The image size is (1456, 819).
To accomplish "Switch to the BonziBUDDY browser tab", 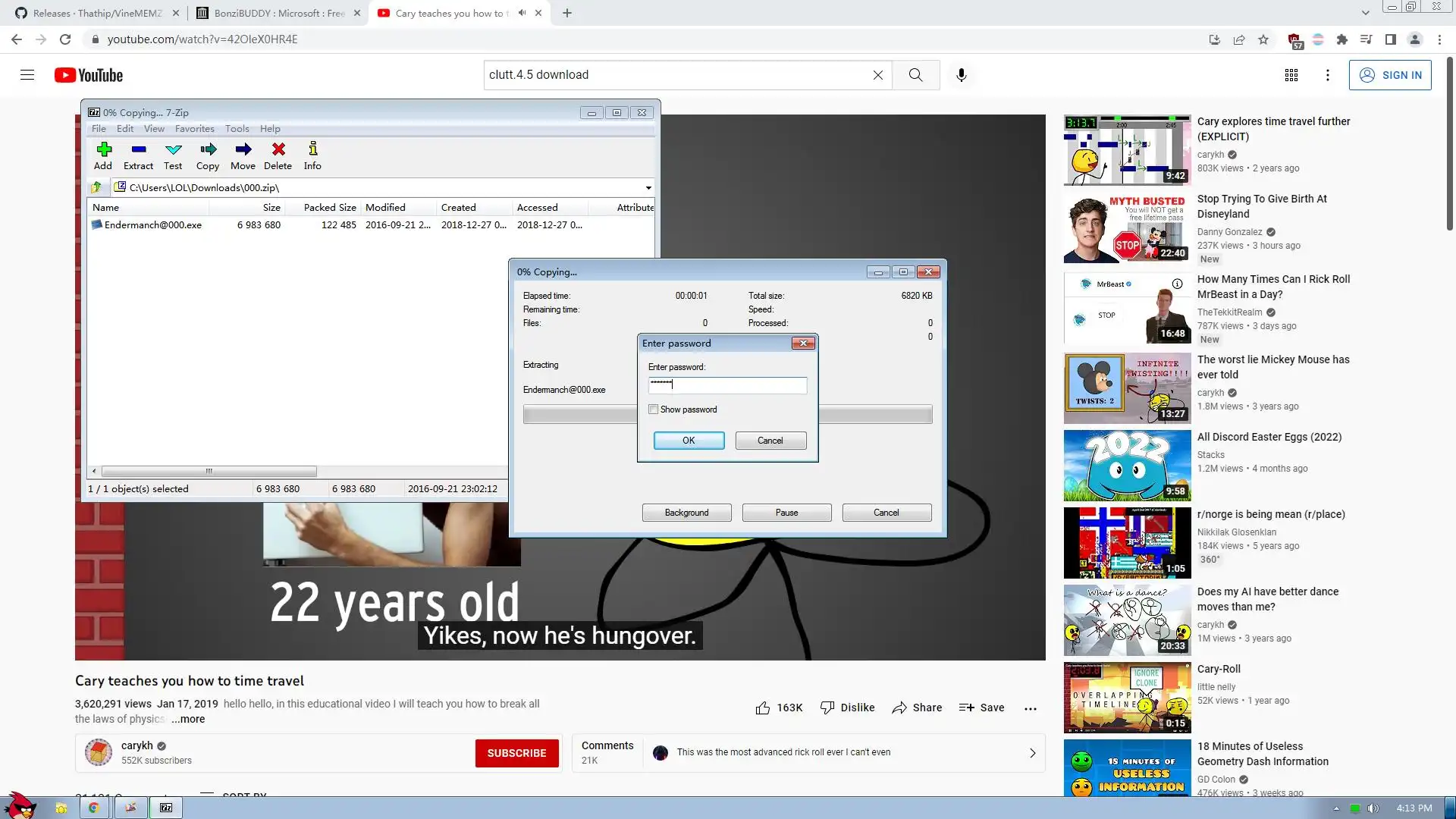I will (x=278, y=13).
